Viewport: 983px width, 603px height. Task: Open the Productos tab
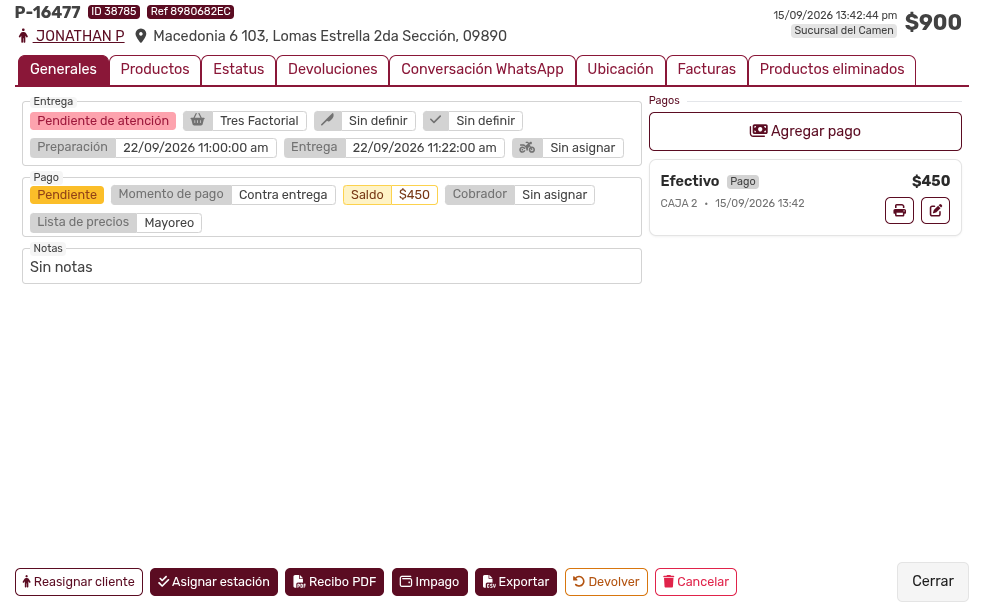click(x=155, y=70)
